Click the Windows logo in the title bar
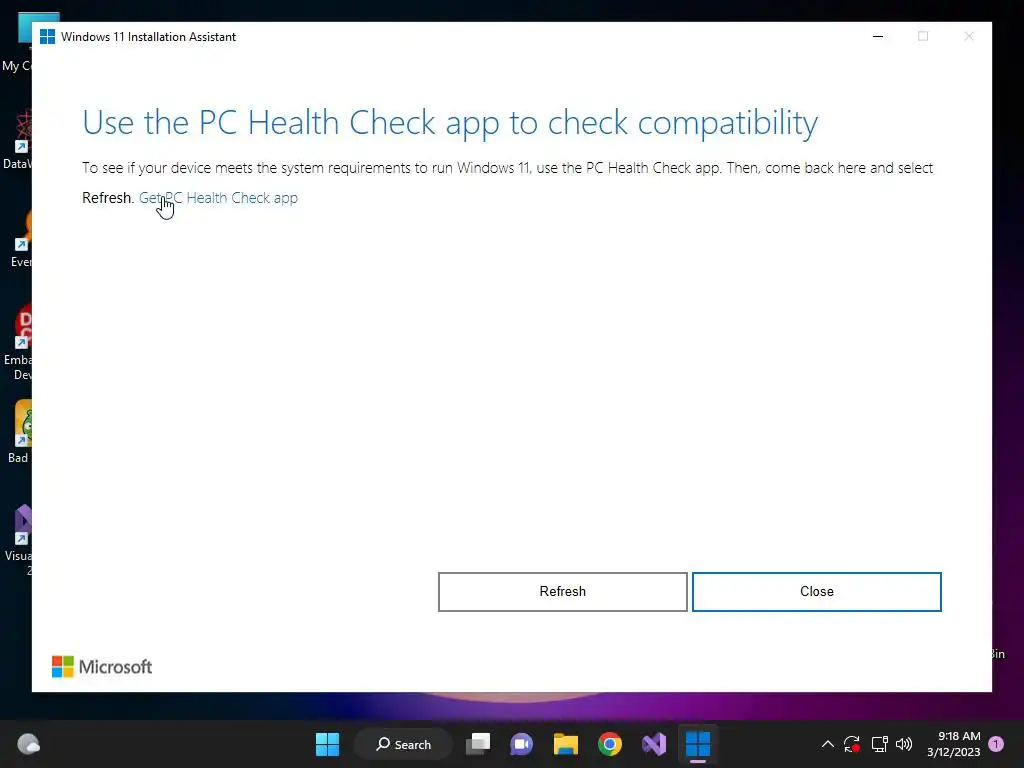Image resolution: width=1024 pixels, height=768 pixels. point(47,37)
